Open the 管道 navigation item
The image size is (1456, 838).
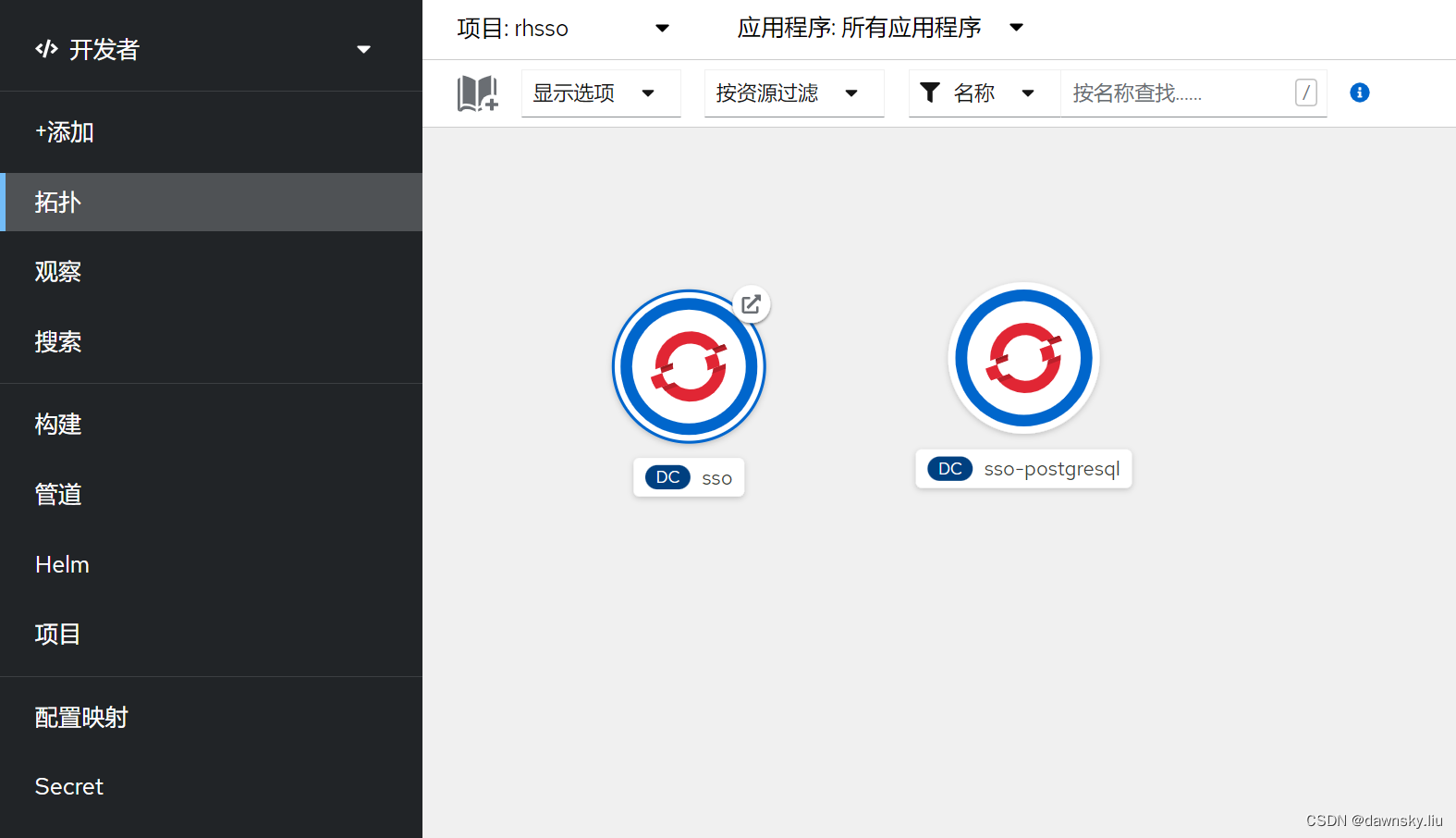211,495
